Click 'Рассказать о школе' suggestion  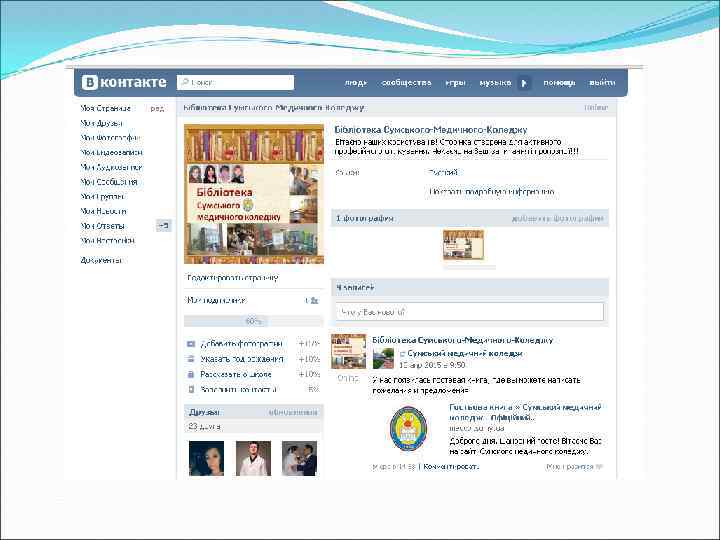pos(236,374)
